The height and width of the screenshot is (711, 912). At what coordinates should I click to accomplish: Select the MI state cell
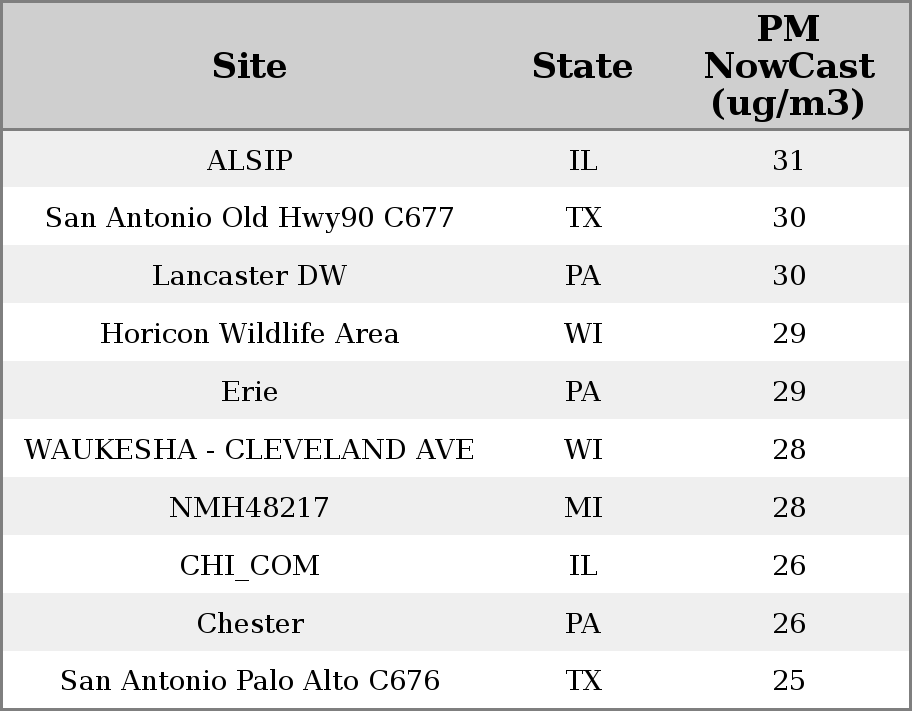pyautogui.click(x=582, y=508)
